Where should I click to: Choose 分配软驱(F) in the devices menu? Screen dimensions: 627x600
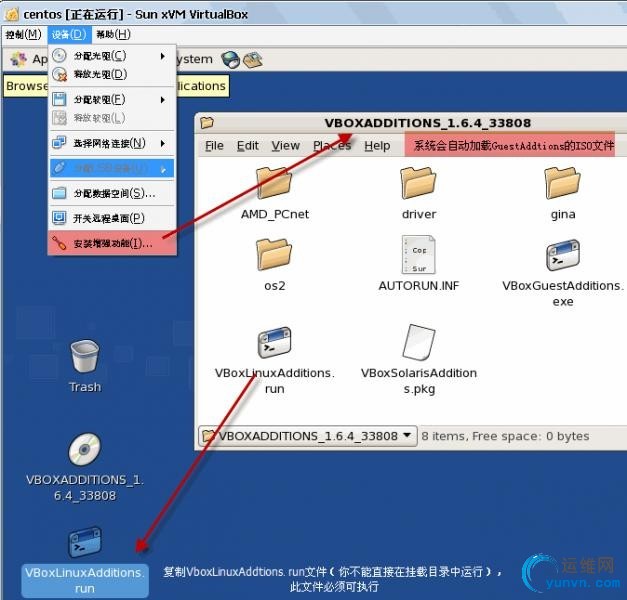coord(112,99)
